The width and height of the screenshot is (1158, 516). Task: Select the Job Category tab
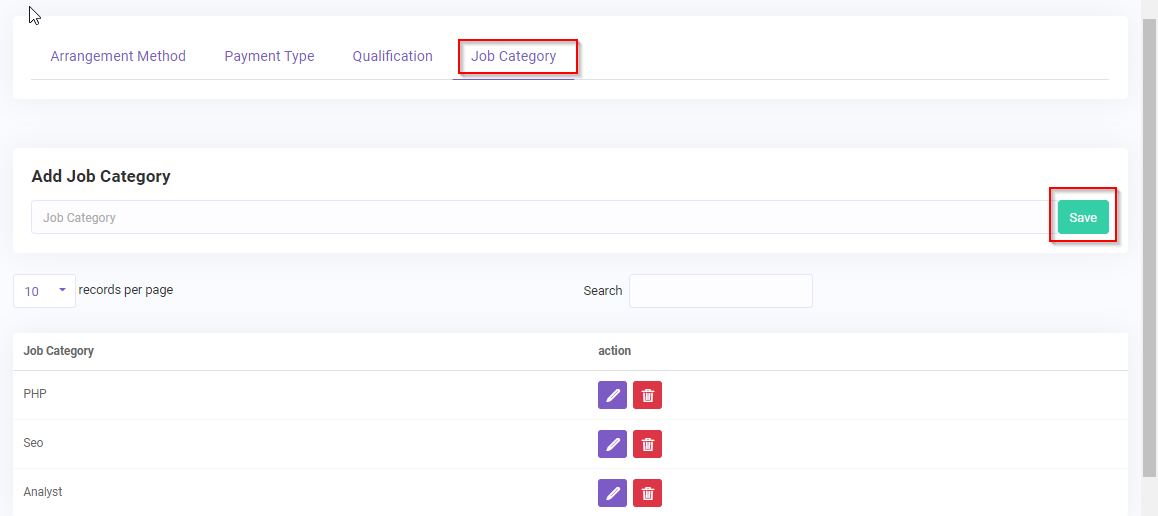click(514, 56)
